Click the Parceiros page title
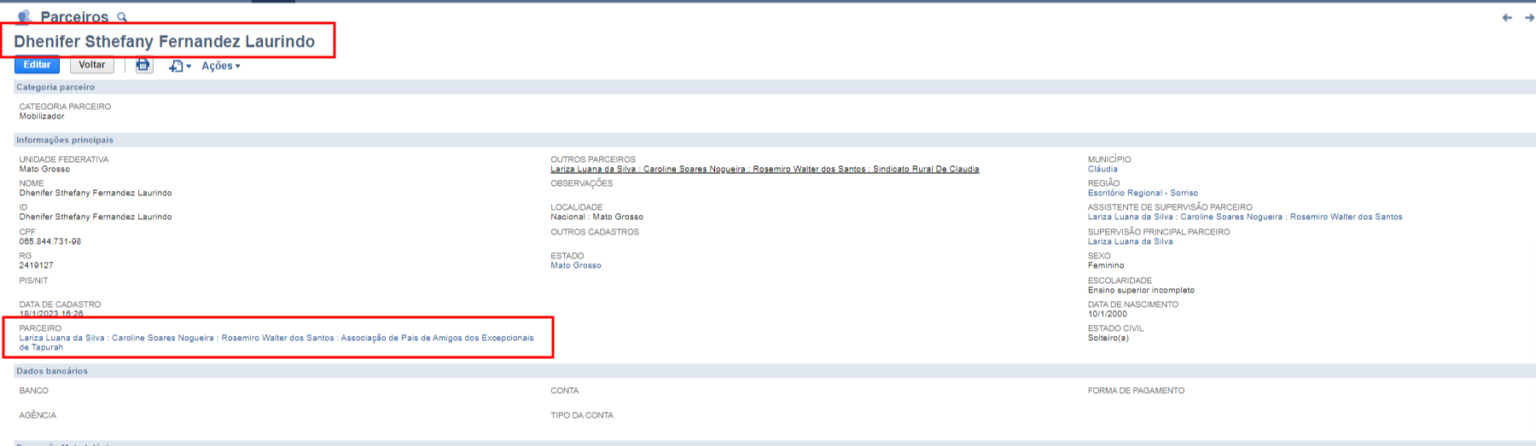This screenshot has height=446, width=1536. coord(74,17)
